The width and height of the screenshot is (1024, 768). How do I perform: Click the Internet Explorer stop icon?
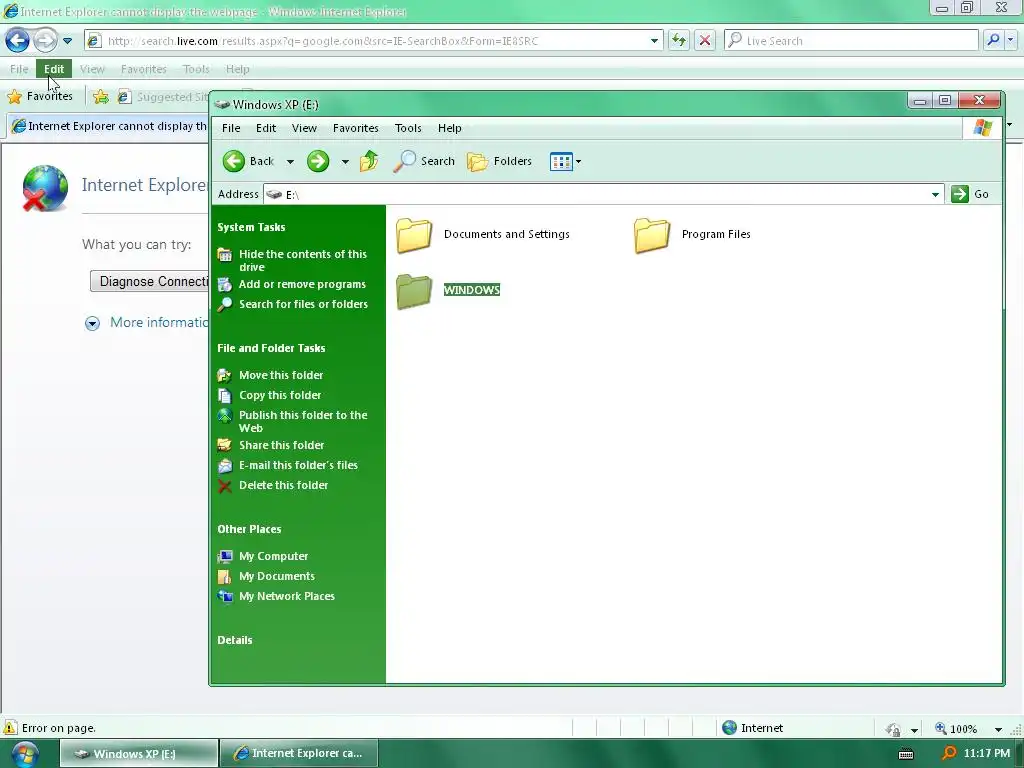705,40
